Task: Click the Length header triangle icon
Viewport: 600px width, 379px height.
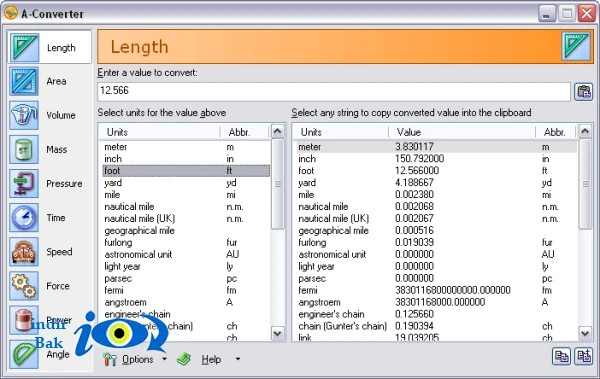Action: coord(576,46)
